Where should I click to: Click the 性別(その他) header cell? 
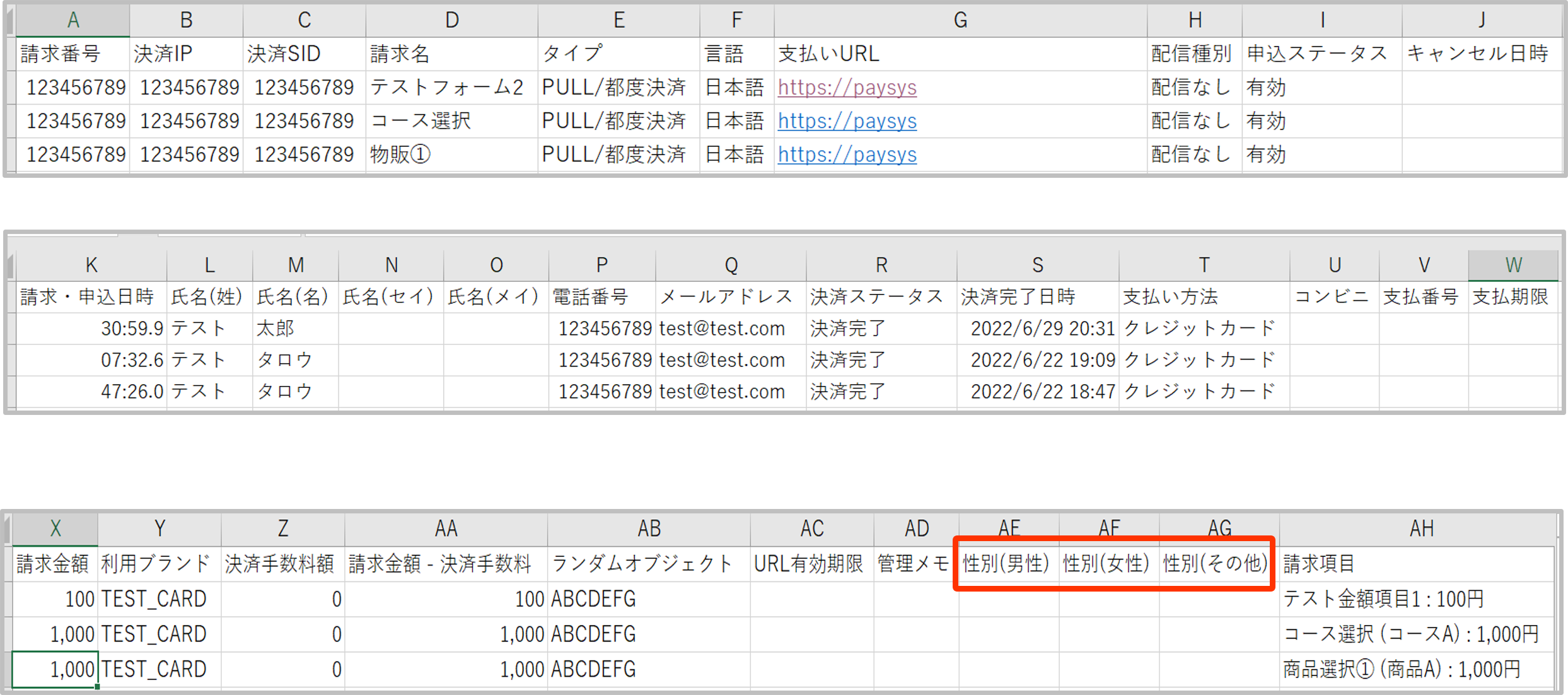pos(1215,563)
